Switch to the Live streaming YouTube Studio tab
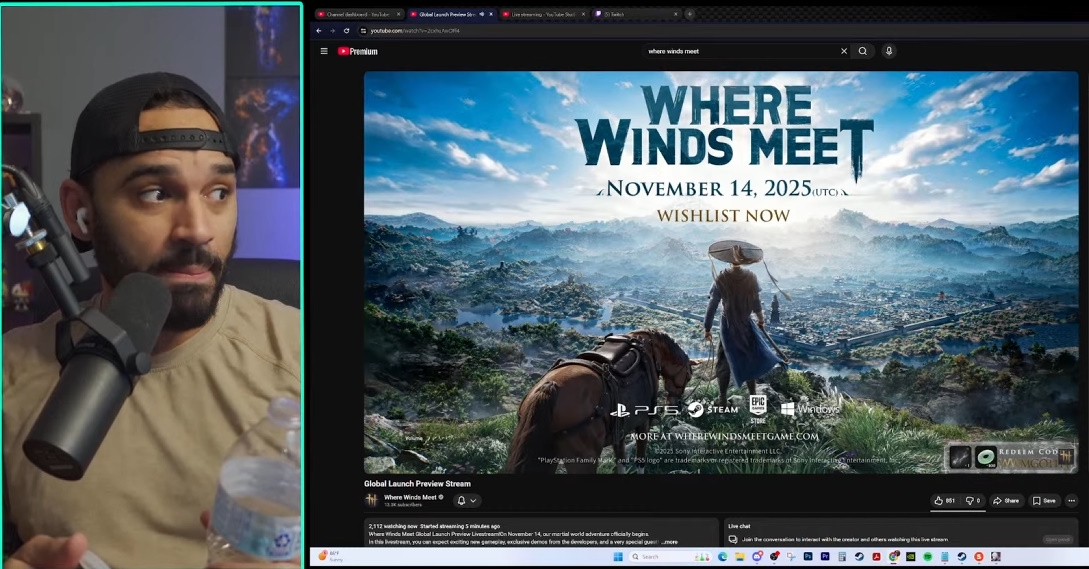The width and height of the screenshot is (1089, 569). [x=543, y=14]
